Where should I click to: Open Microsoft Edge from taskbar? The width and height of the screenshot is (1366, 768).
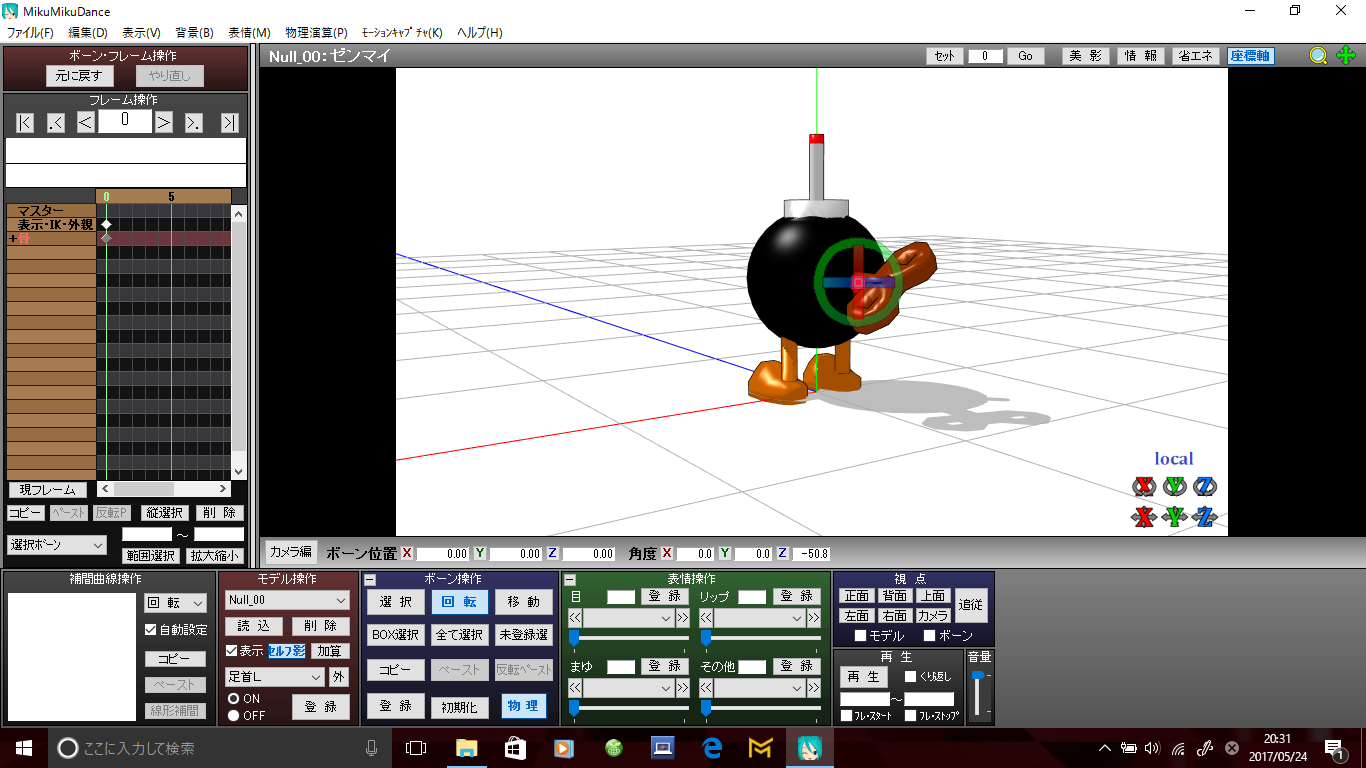point(712,748)
